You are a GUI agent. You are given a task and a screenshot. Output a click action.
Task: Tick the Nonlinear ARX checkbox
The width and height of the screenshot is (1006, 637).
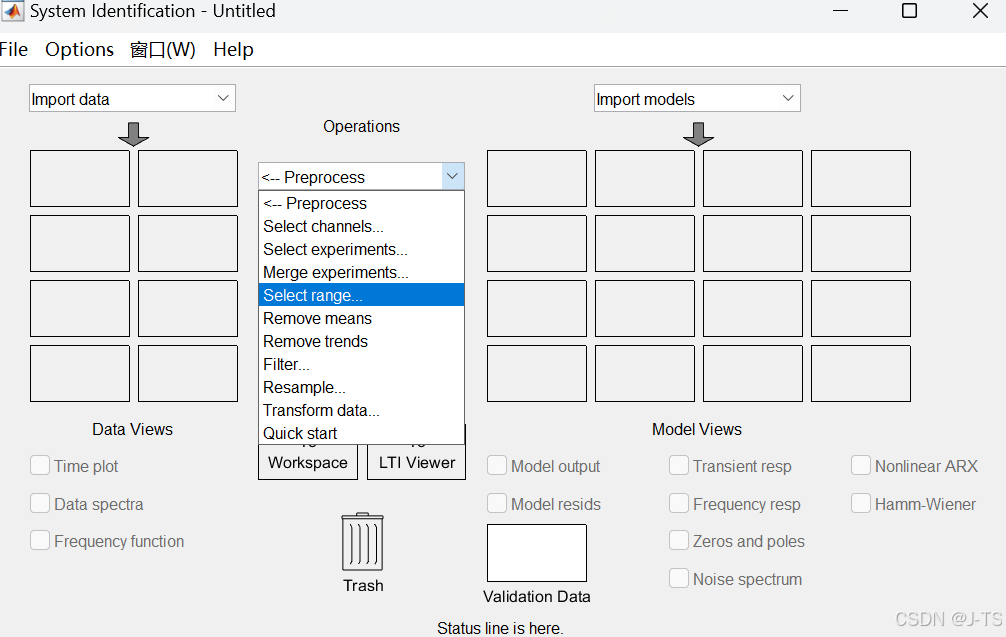tap(861, 465)
